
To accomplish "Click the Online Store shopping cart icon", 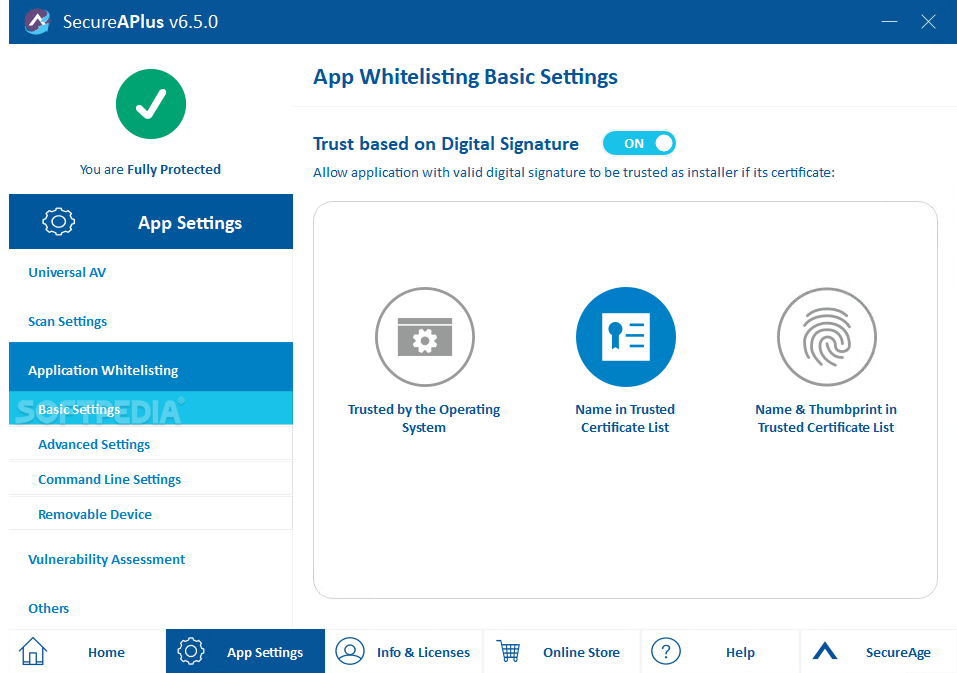I will point(508,652).
